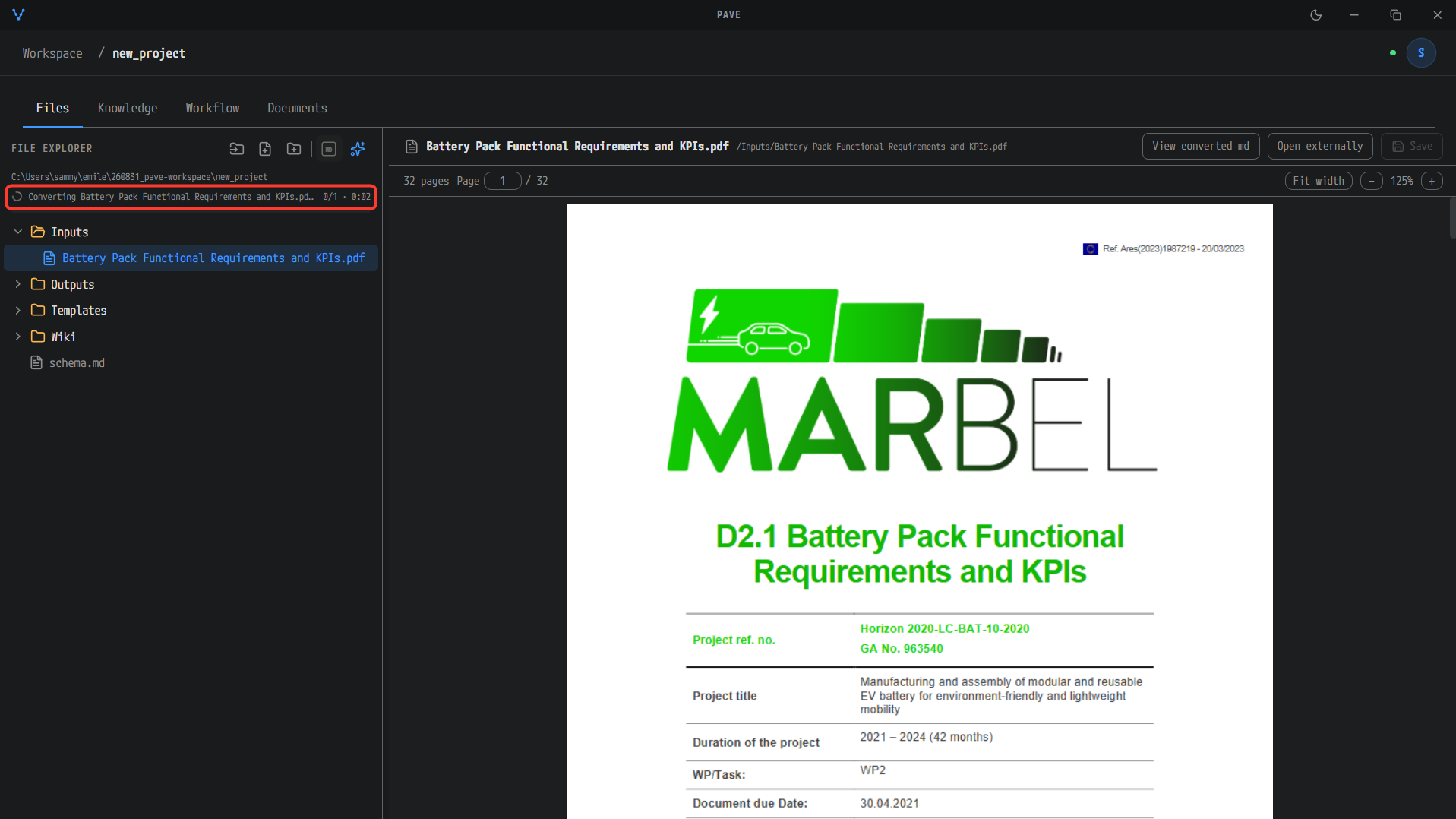The image size is (1456, 819).
Task: Click the PAVE logo in the title bar
Action: [19, 14]
